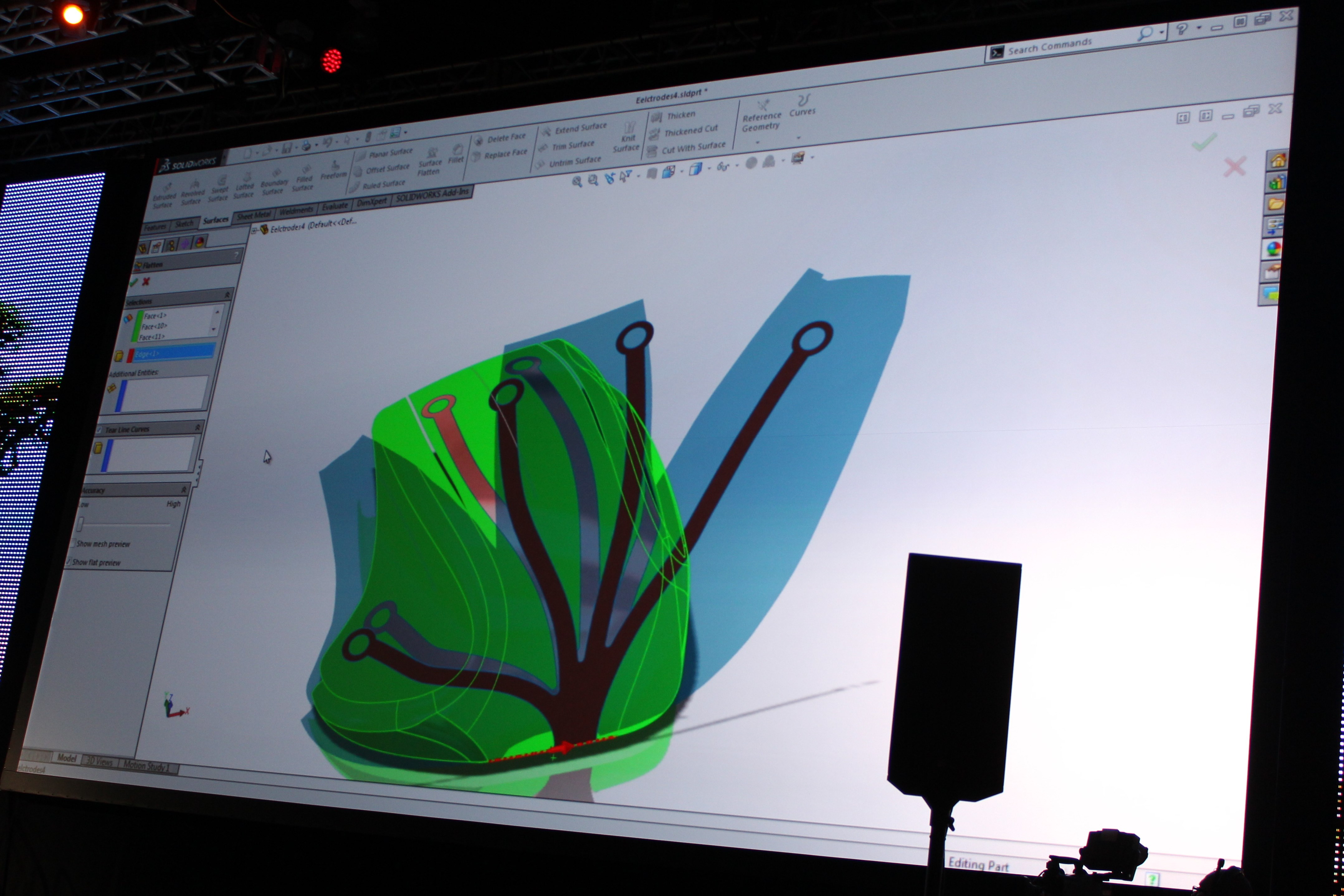Collapse the Selections section chevron

pos(227,294)
